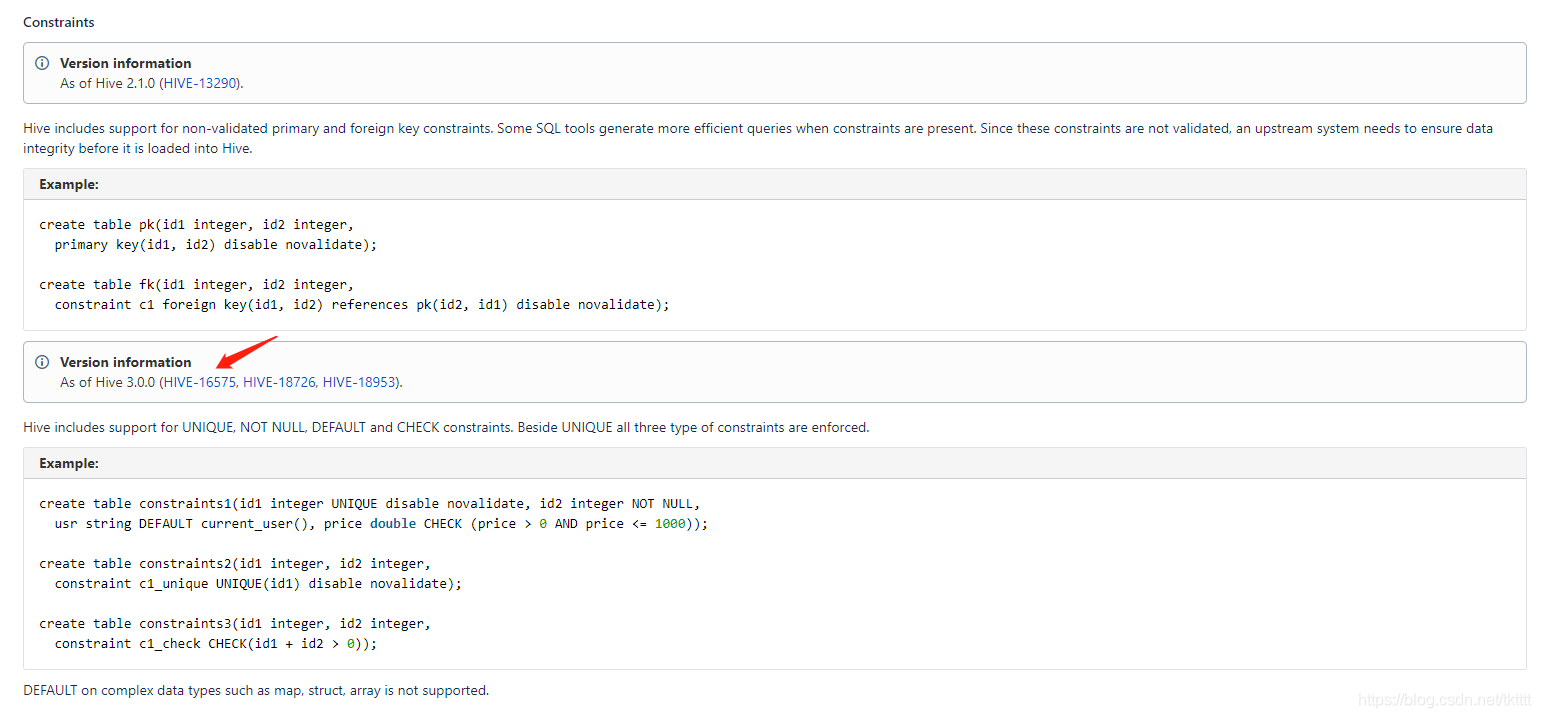Image resolution: width=1541 pixels, height=718 pixels.
Task: Click the info icon beside Hive 3.0.0 version information
Action: click(42, 362)
